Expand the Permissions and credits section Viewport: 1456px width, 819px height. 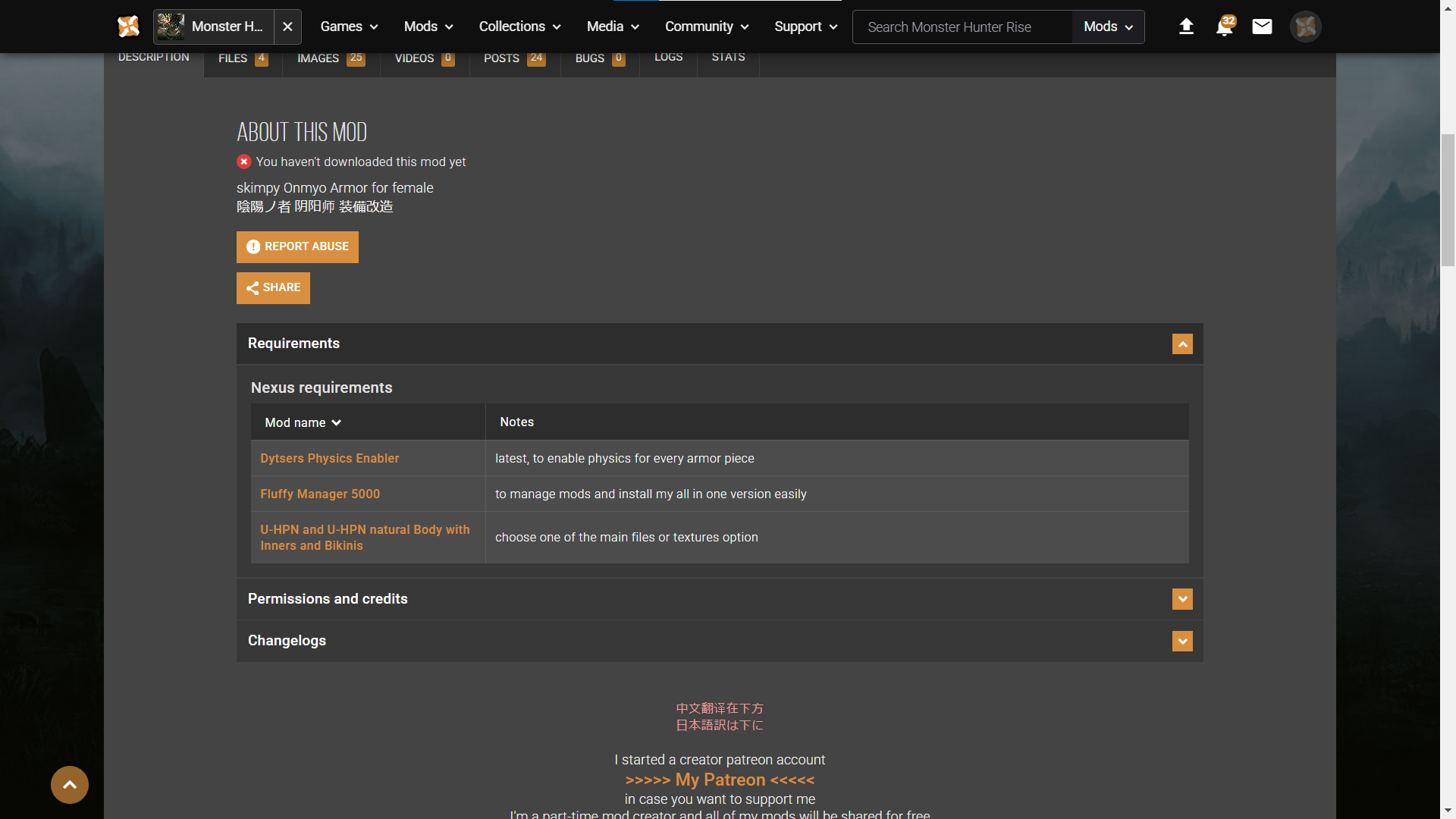point(1182,599)
